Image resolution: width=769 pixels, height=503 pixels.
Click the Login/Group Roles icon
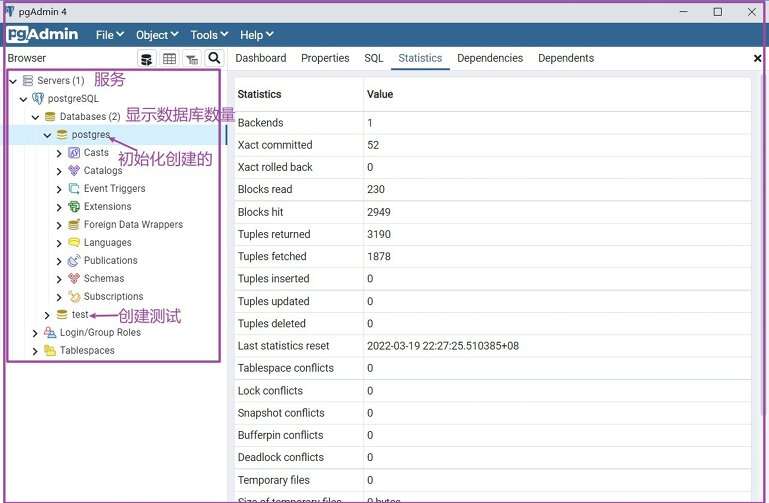pyautogui.click(x=50, y=332)
